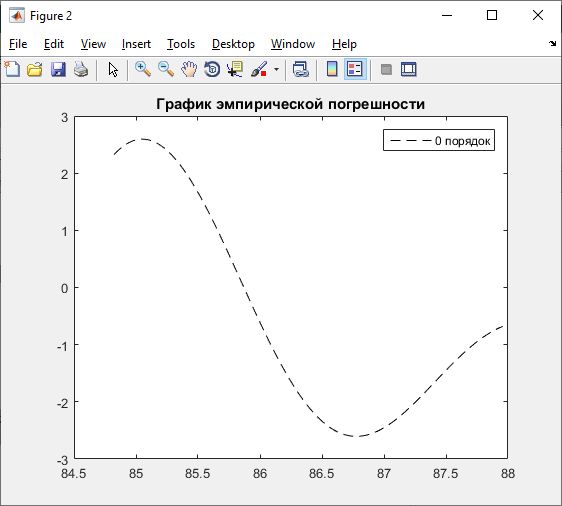The width and height of the screenshot is (562, 506).
Task: Click the x-axis tick label 87.5
Action: coord(446,474)
